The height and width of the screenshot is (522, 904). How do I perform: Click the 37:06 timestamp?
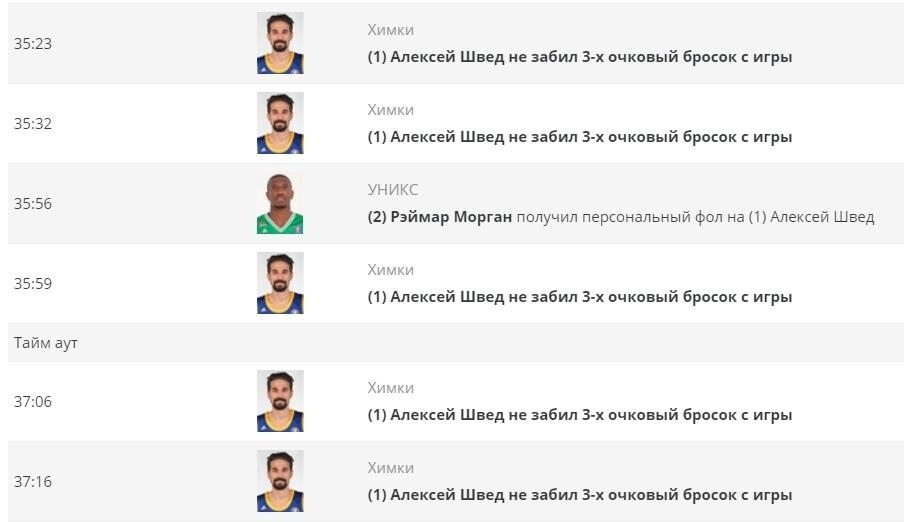[x=33, y=401]
